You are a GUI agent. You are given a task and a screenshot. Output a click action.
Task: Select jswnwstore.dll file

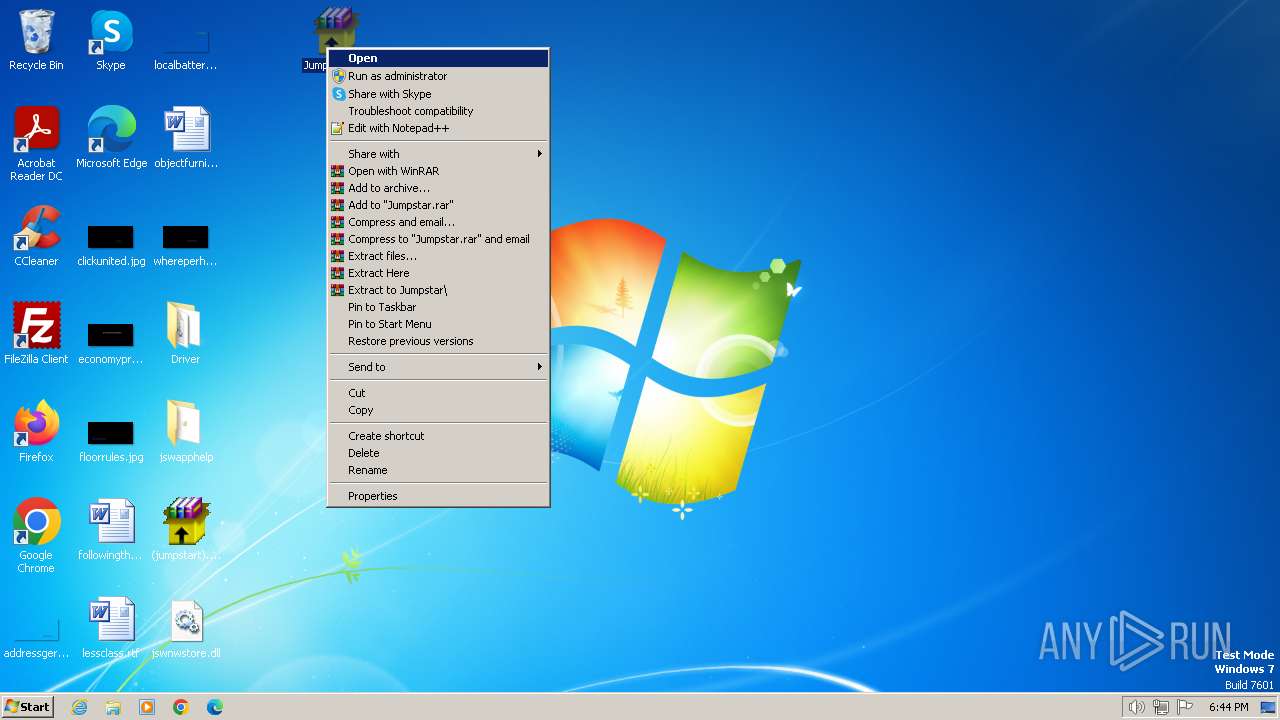(x=186, y=628)
